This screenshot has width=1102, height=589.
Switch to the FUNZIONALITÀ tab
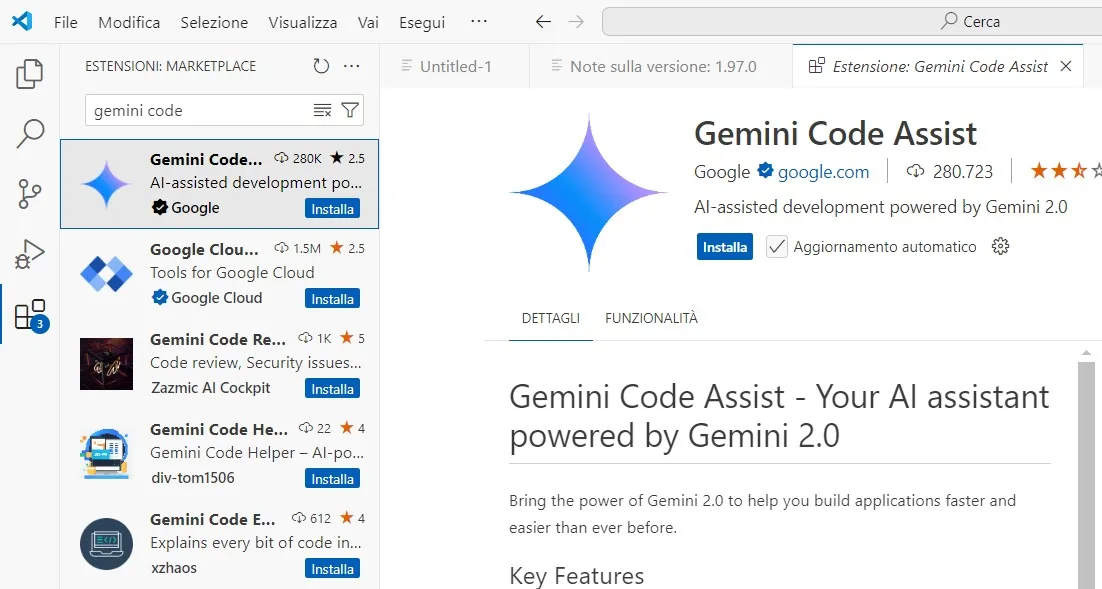coord(651,317)
